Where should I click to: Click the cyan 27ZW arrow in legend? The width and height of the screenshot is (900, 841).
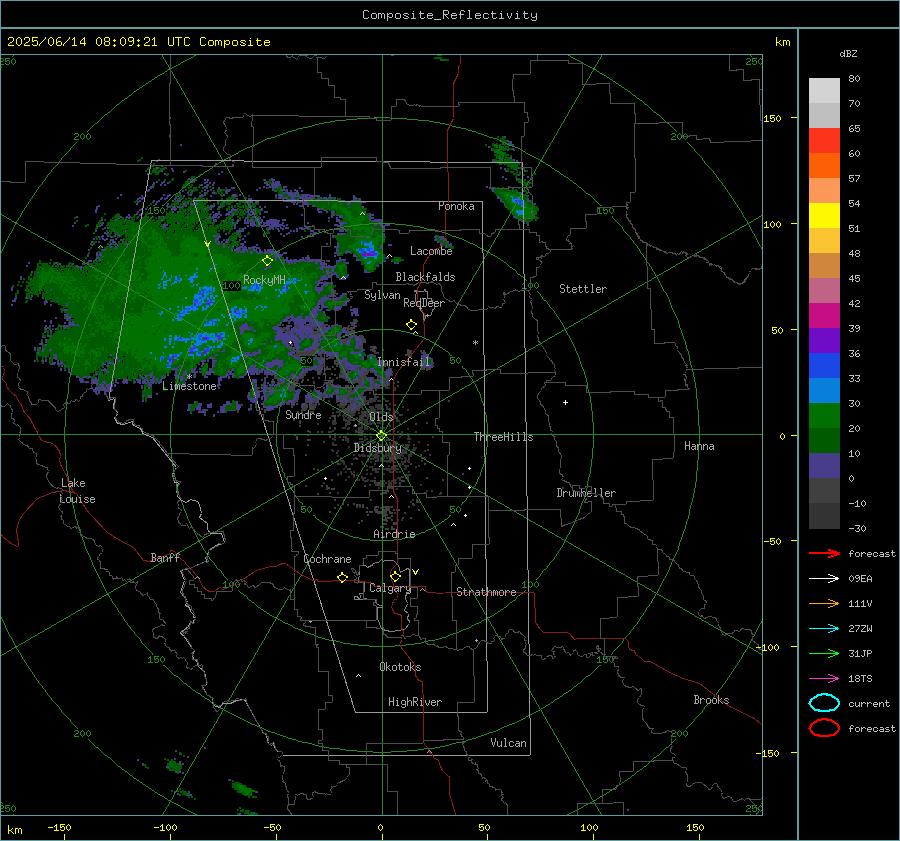(824, 629)
